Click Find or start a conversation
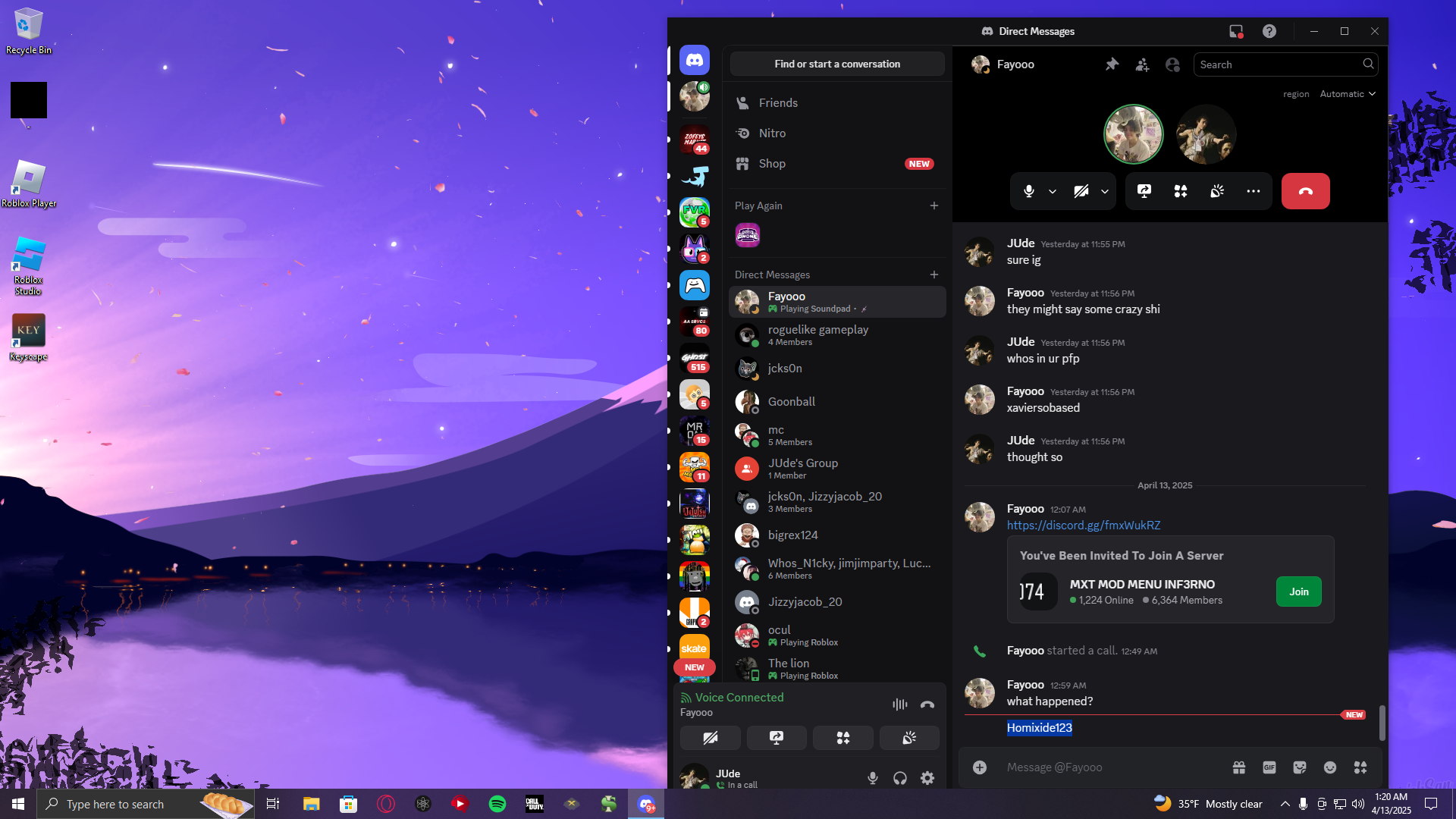Image resolution: width=1456 pixels, height=819 pixels. [x=837, y=64]
